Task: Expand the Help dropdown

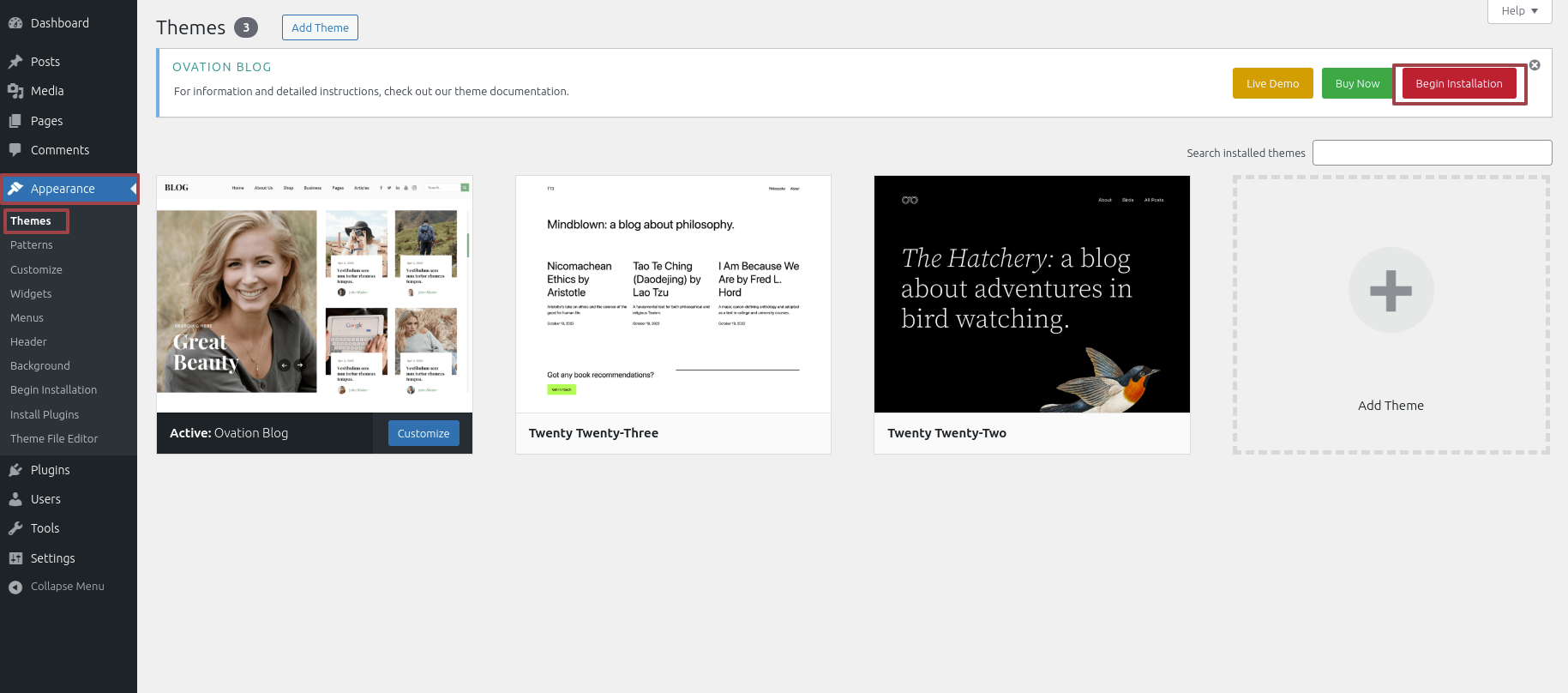Action: tap(1519, 11)
